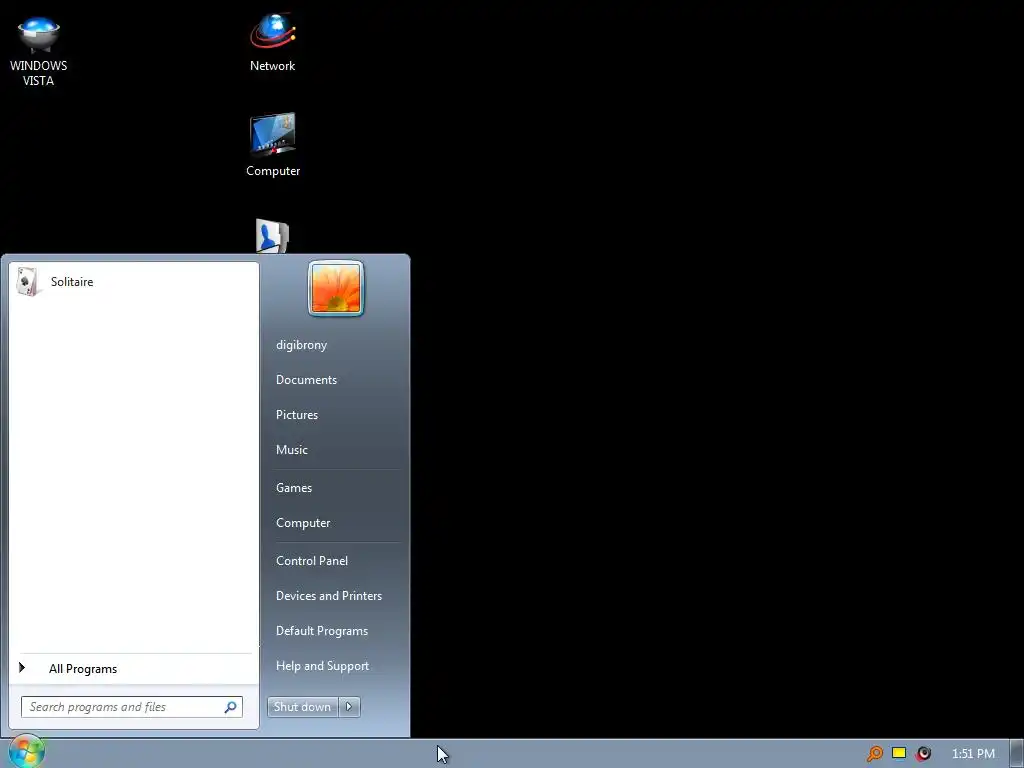Select the Computer desktop icon

tap(273, 145)
